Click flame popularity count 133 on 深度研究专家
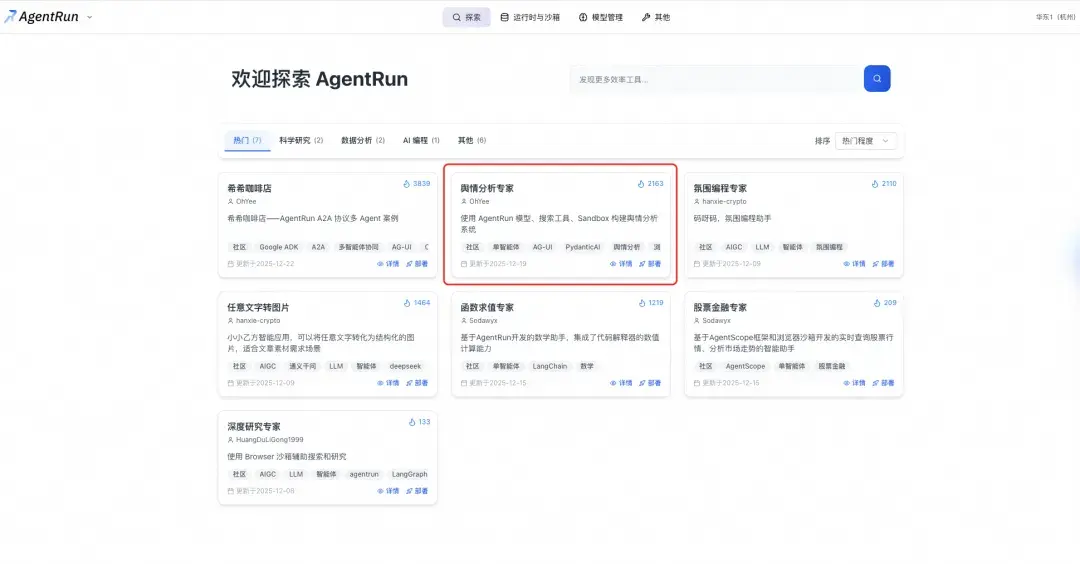 (419, 422)
